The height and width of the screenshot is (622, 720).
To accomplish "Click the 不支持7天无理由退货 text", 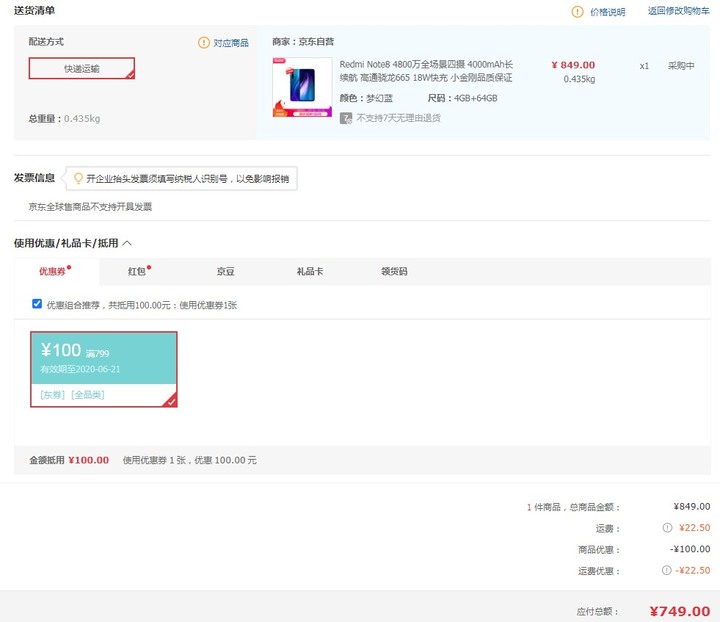I will (x=399, y=118).
